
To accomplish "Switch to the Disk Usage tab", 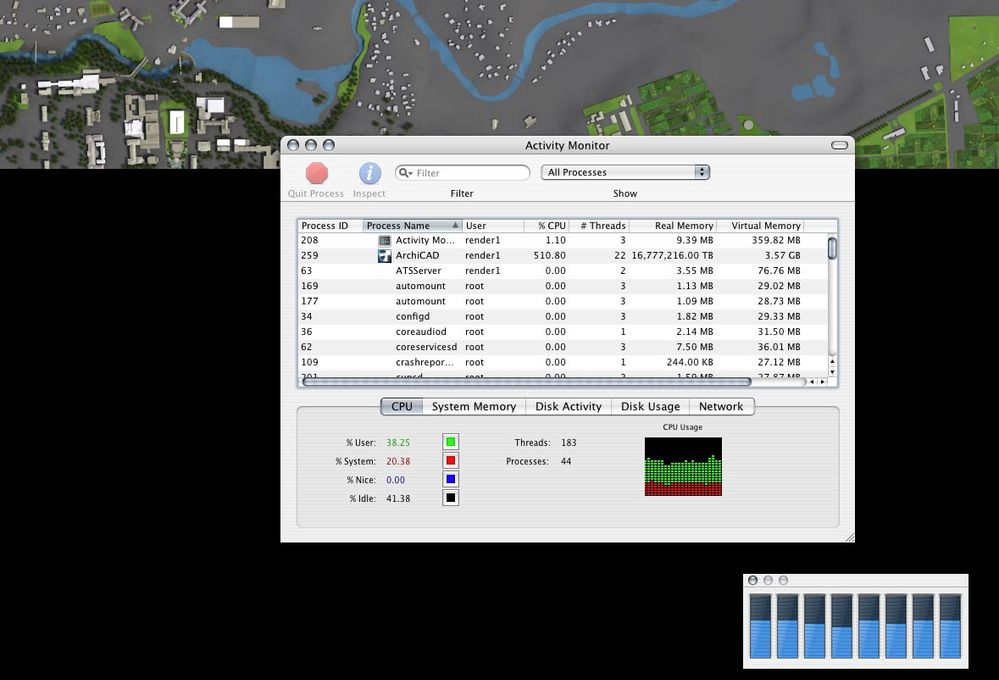I will click(650, 407).
